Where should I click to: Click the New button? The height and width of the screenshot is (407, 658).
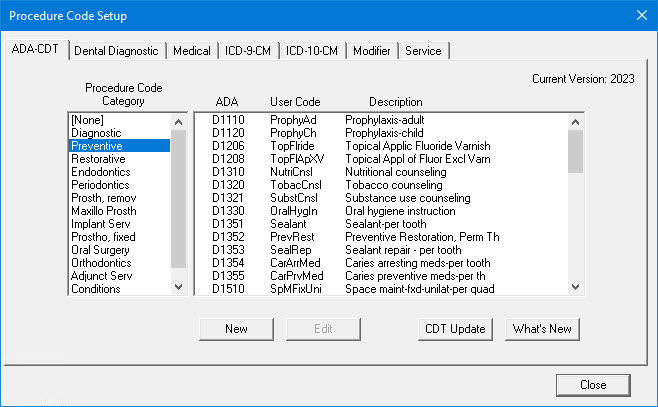pos(236,329)
